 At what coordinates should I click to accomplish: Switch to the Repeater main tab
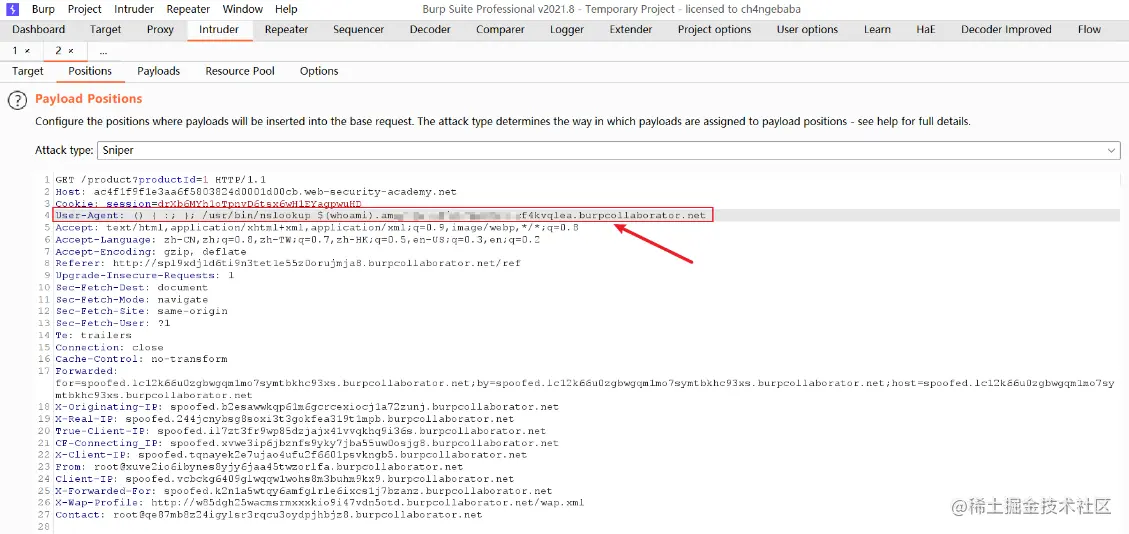[286, 30]
